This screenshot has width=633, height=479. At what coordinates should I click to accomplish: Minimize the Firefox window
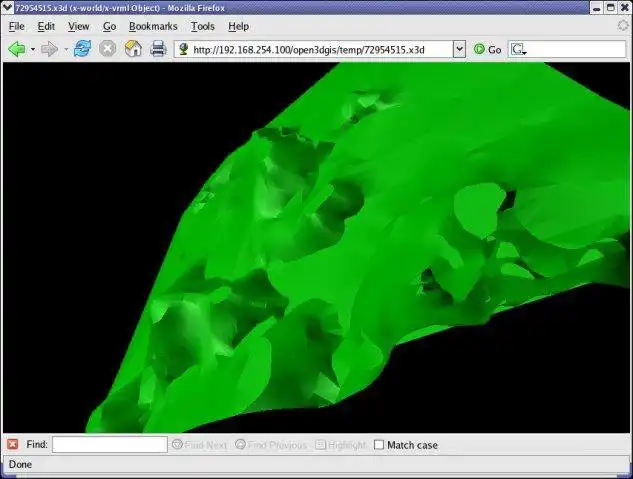point(597,8)
